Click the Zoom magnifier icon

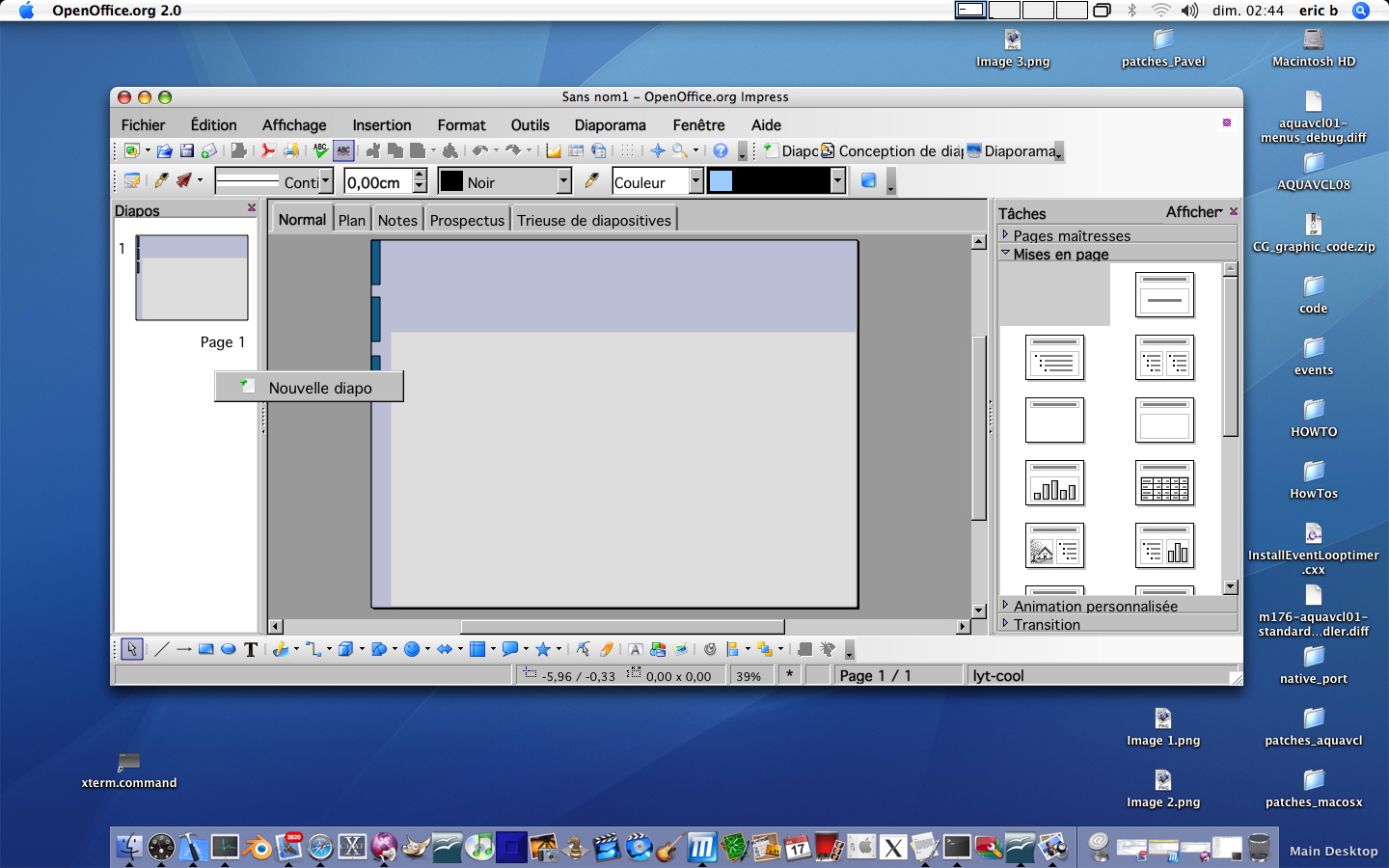pos(680,150)
